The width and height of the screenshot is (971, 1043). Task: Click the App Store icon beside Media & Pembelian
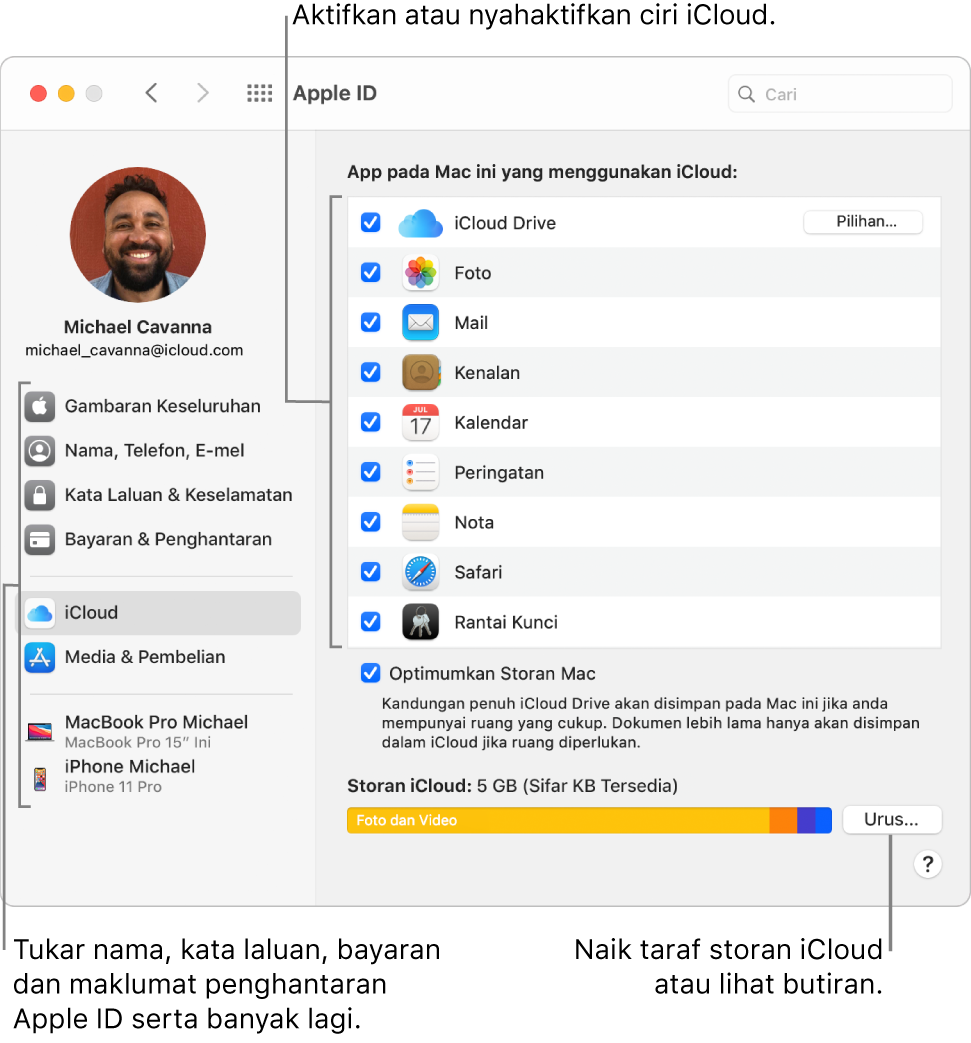(x=40, y=658)
